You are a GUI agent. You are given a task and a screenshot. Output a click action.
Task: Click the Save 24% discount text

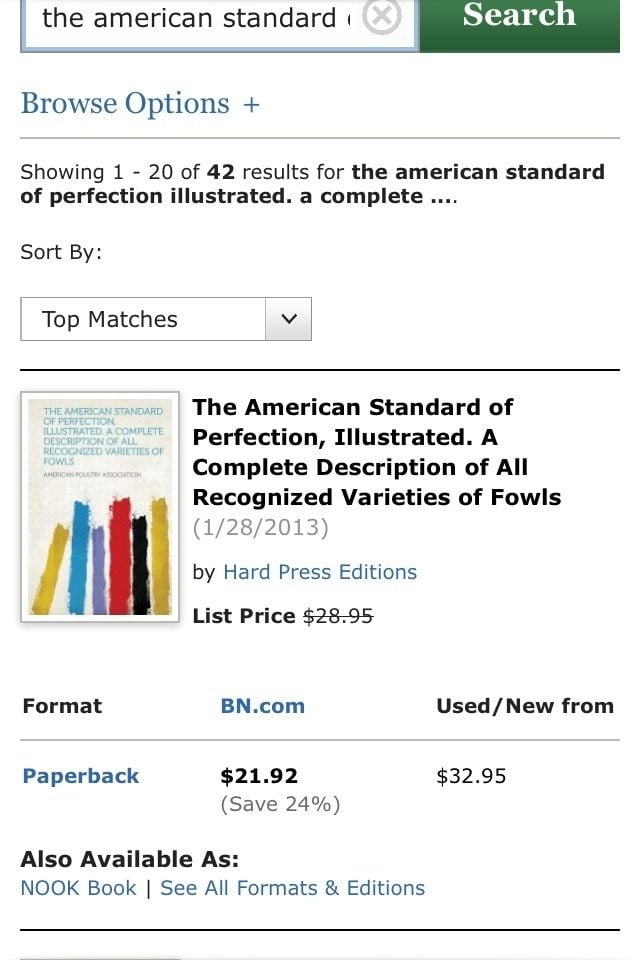point(280,804)
